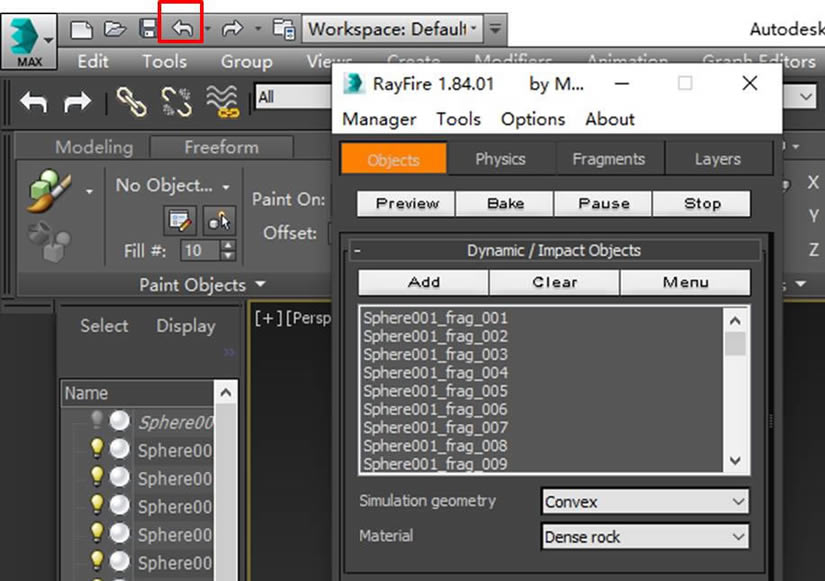Viewport: 825px width, 581px height.
Task: Sort by Name column header
Action: (x=137, y=393)
